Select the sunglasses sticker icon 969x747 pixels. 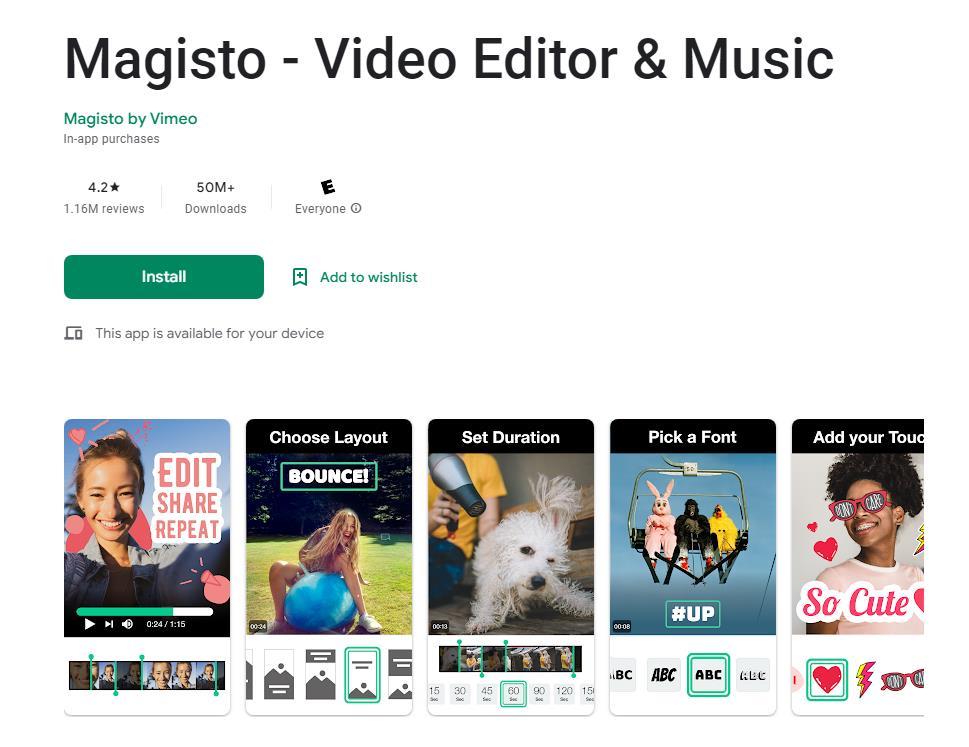click(902, 680)
